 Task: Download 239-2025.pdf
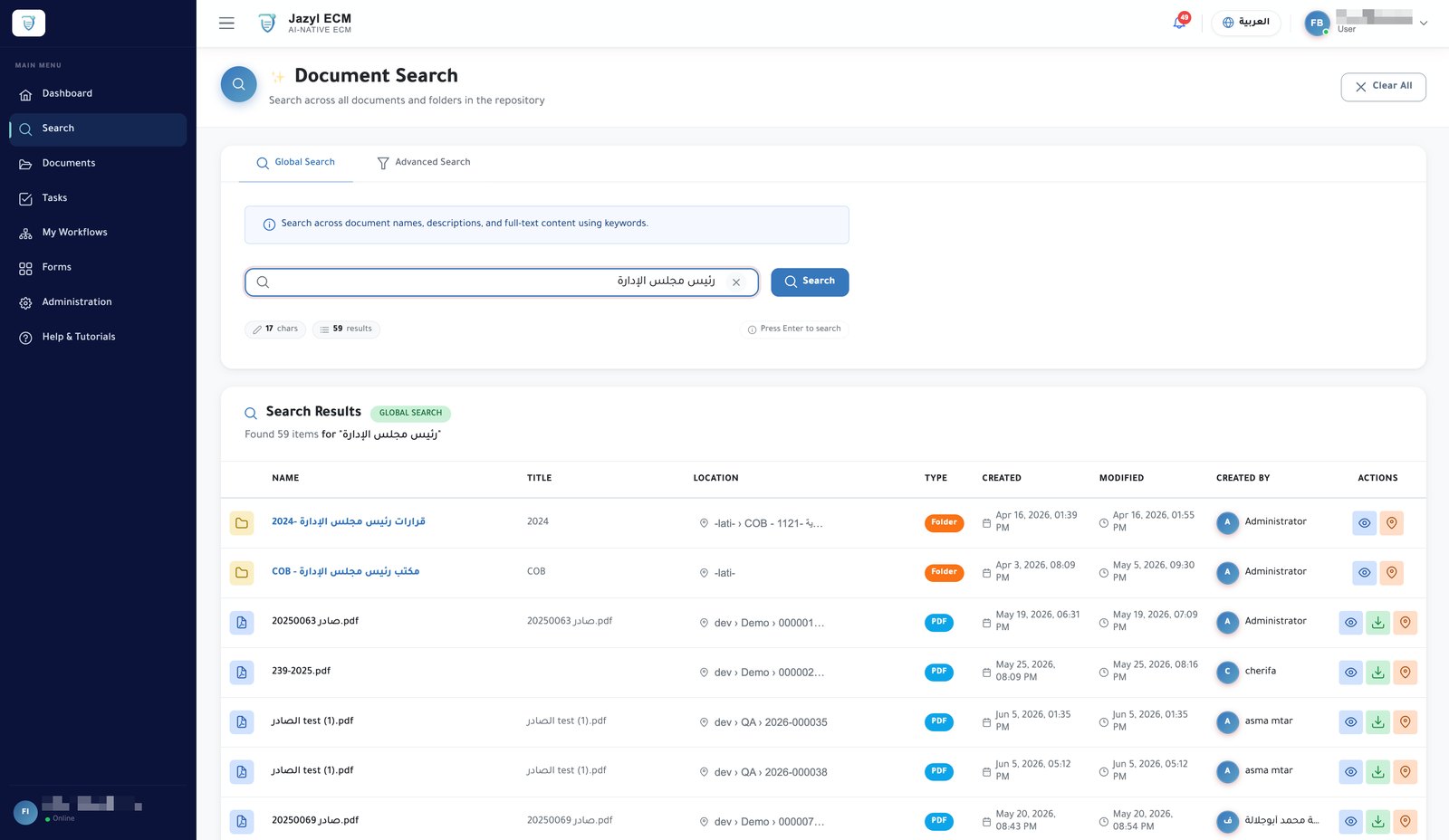click(1377, 673)
